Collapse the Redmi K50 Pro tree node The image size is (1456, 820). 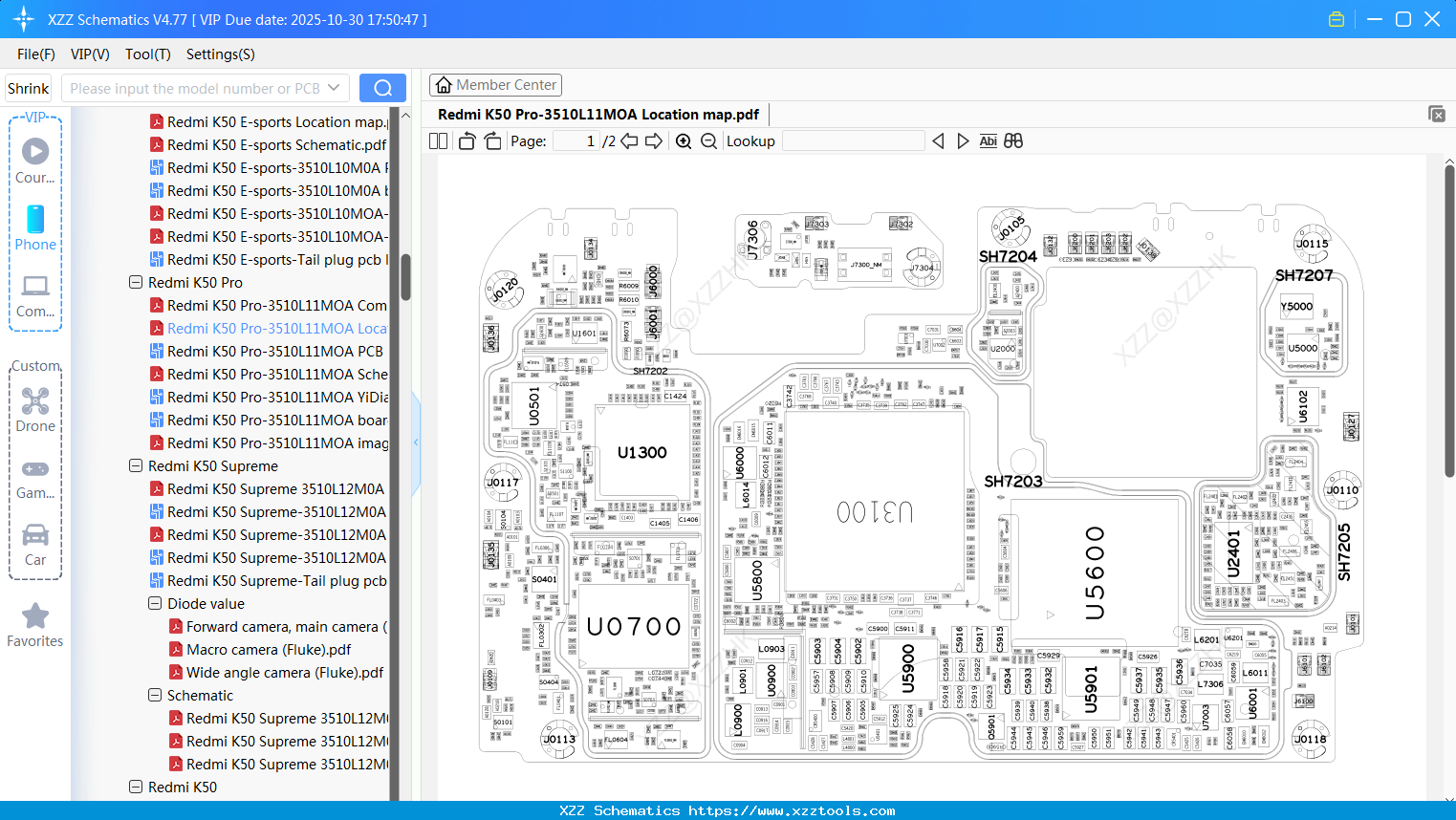(x=135, y=282)
